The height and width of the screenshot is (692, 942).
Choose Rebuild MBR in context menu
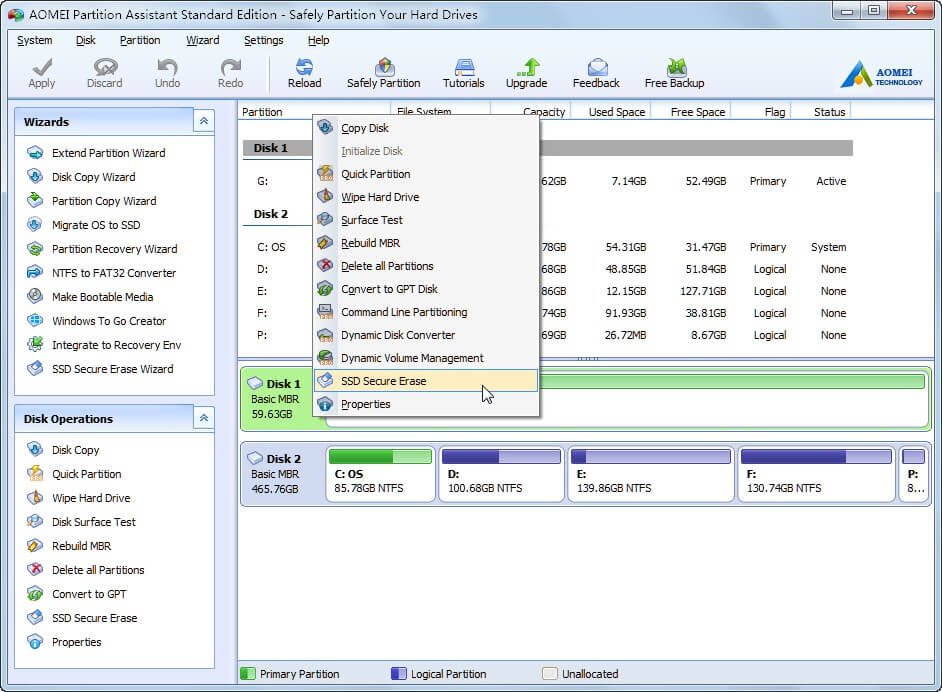(x=426, y=243)
